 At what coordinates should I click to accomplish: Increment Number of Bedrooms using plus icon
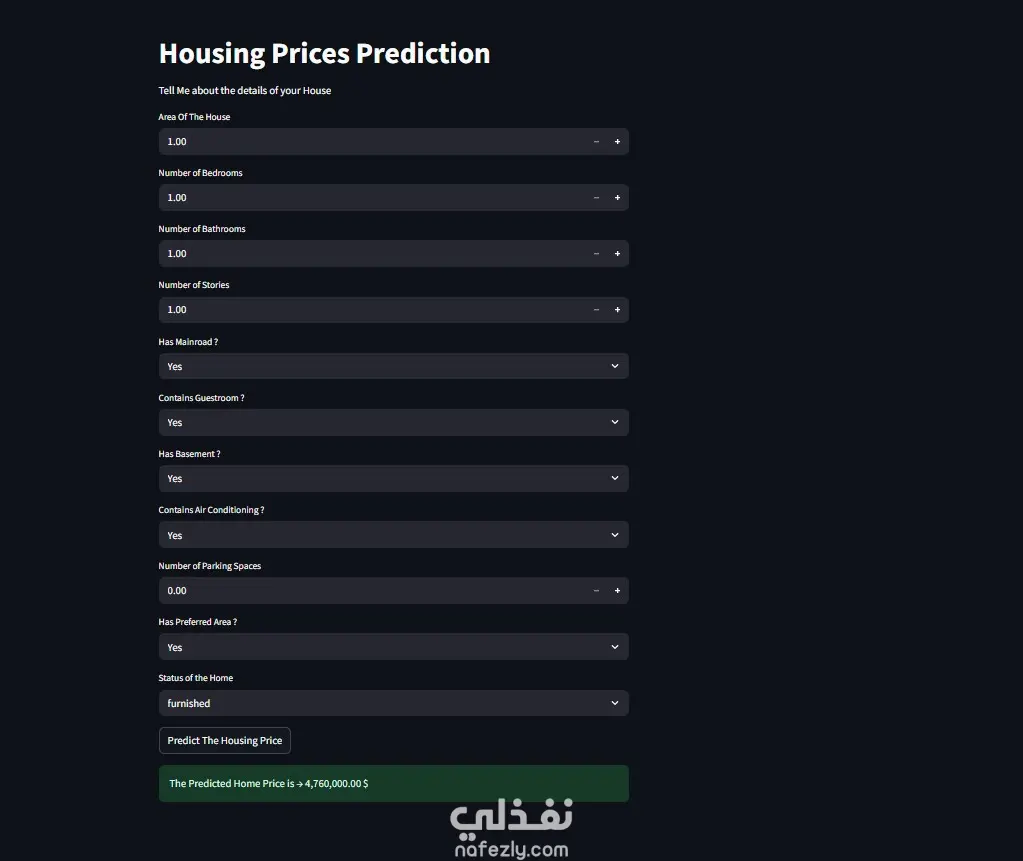pyautogui.click(x=617, y=198)
